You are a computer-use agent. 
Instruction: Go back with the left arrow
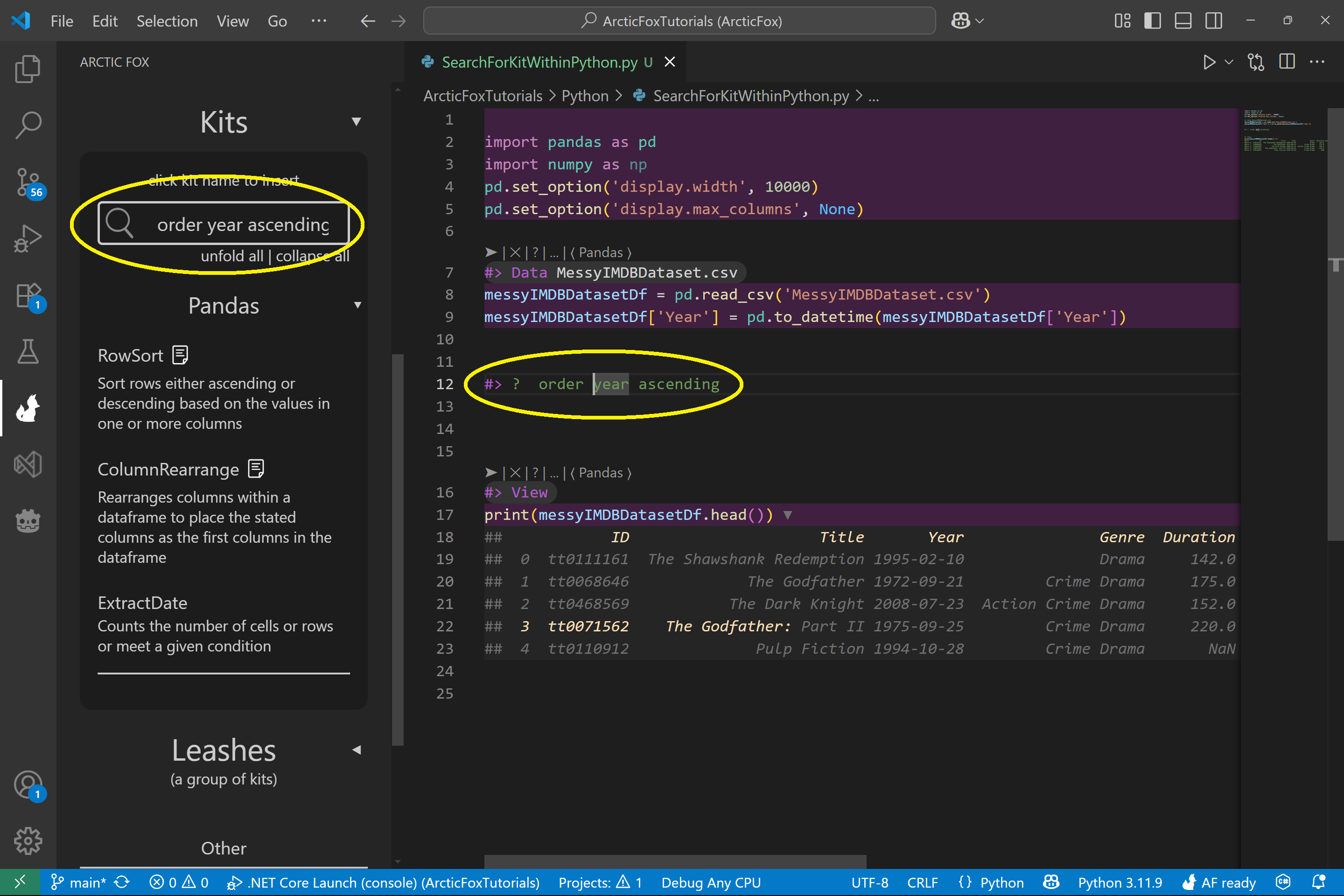point(368,21)
